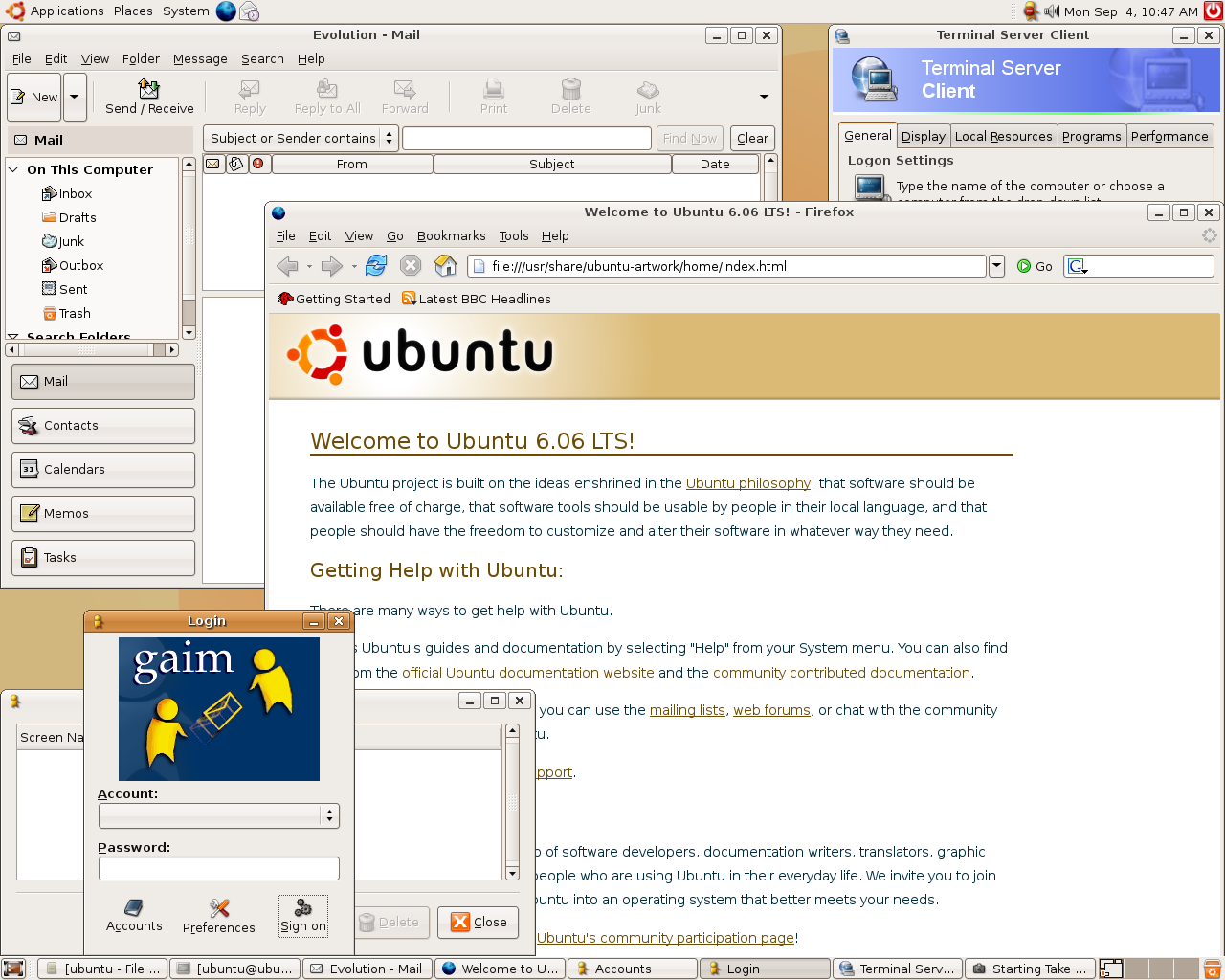Collapse the On This Computer folder tree
1225x980 pixels.
point(13,169)
